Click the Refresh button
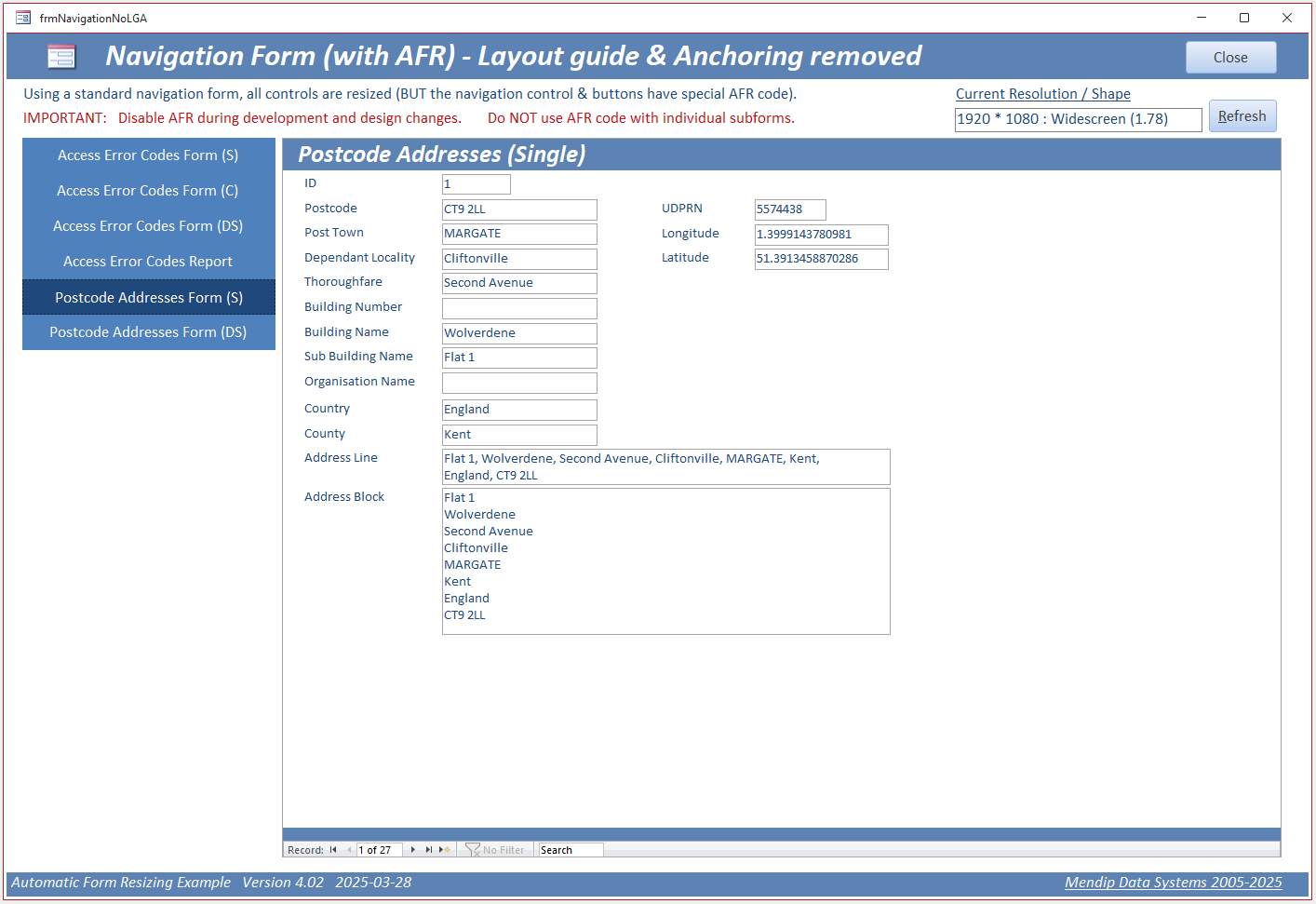 pos(1242,116)
